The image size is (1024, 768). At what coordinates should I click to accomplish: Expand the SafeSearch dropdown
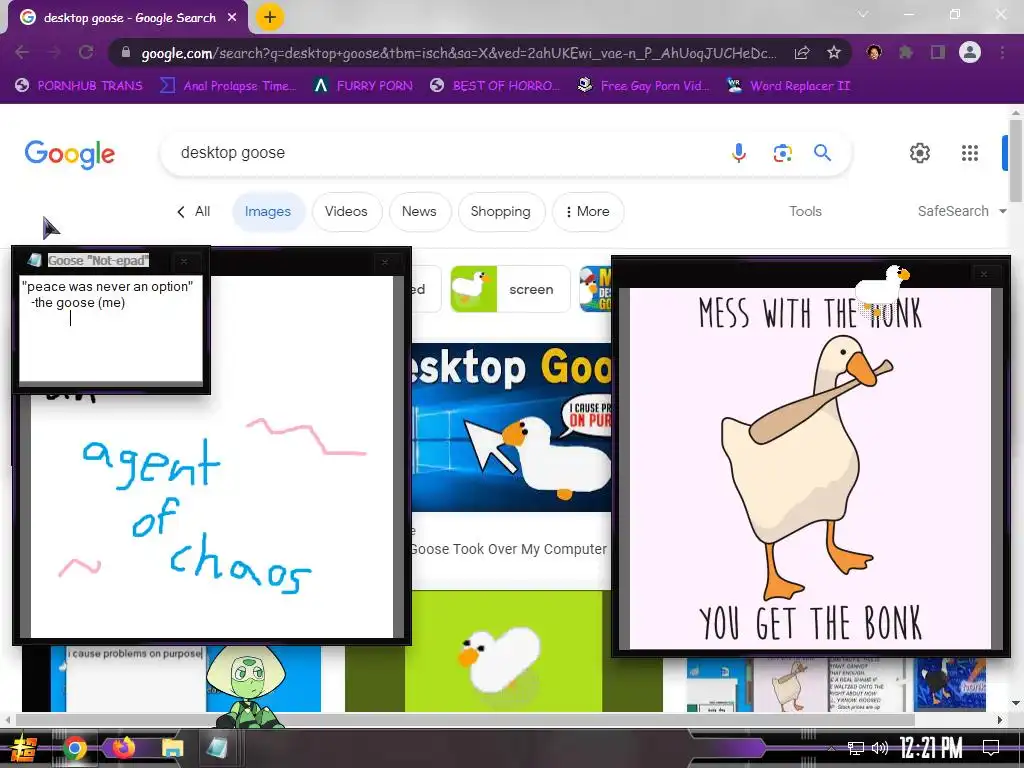point(962,211)
